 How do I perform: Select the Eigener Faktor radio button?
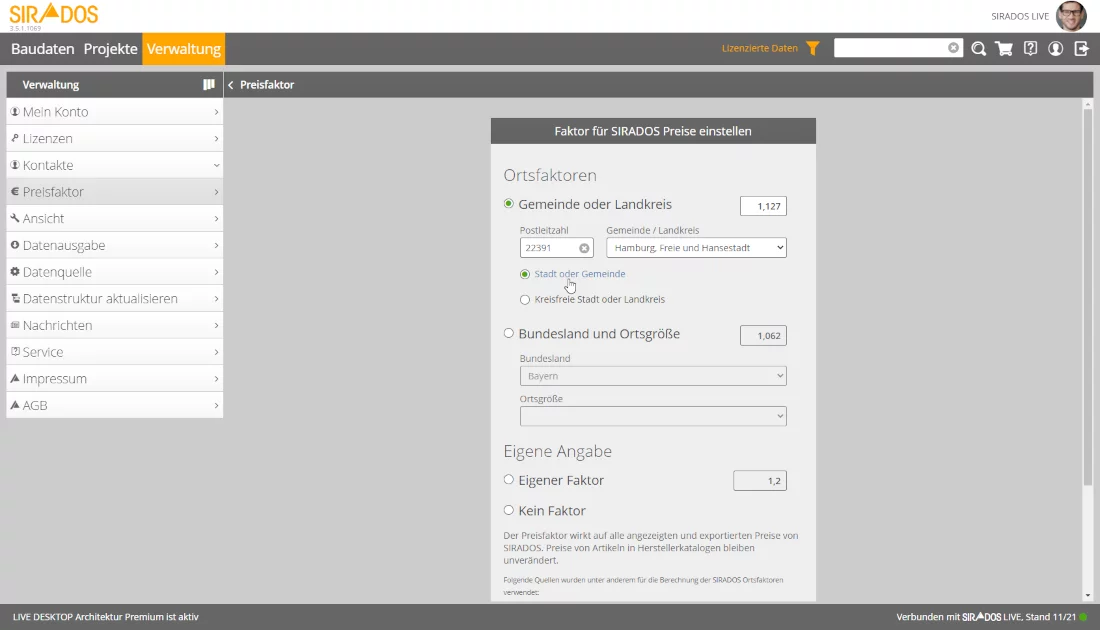pos(509,480)
